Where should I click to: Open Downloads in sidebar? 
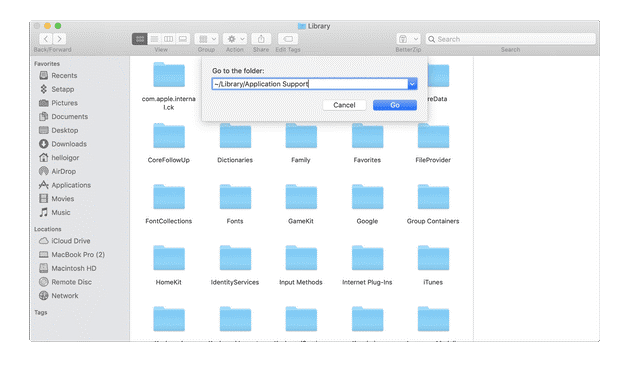pos(63,144)
